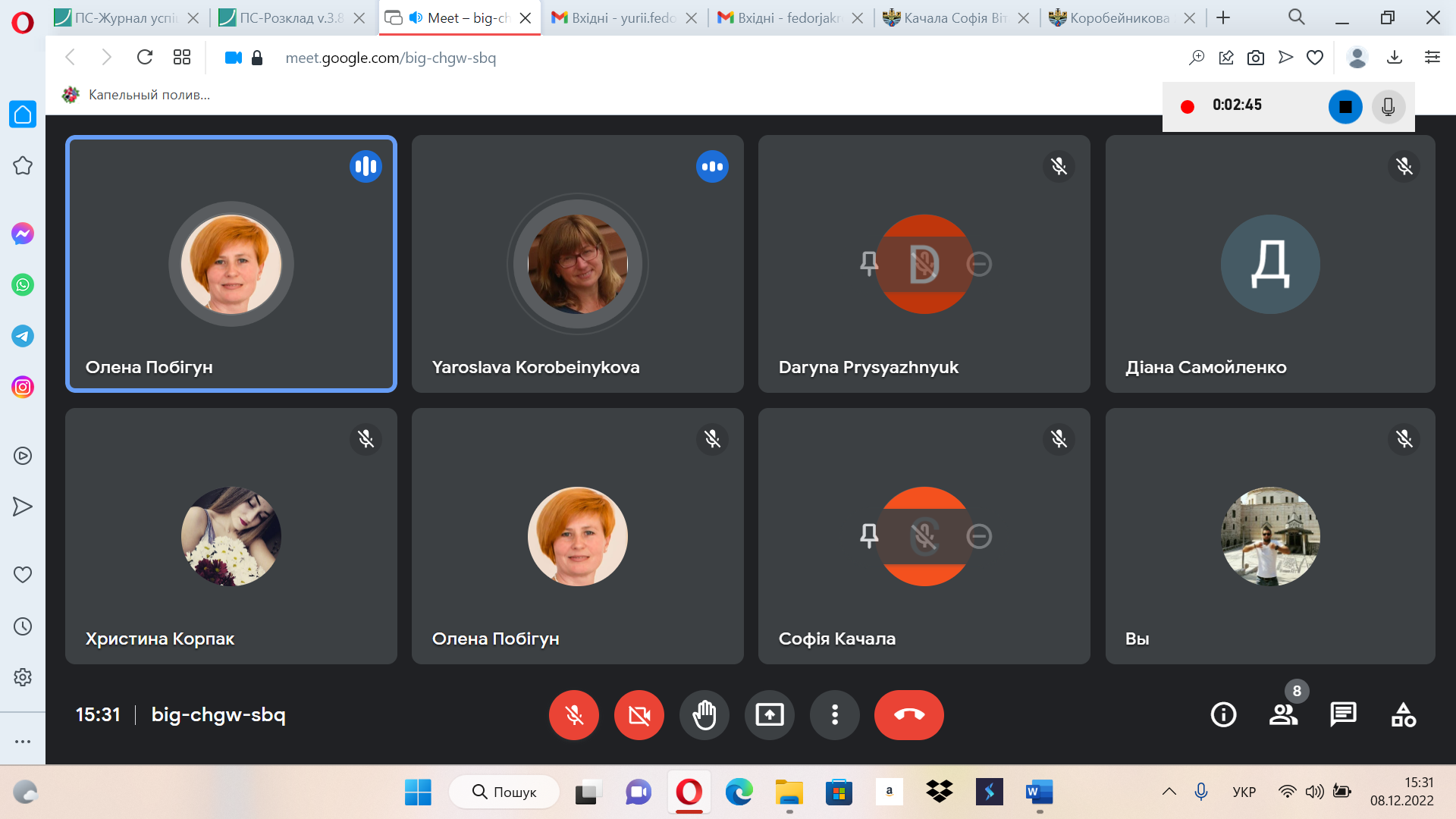The image size is (1456, 819).
Task: Click the present screen button
Action: [x=769, y=714]
